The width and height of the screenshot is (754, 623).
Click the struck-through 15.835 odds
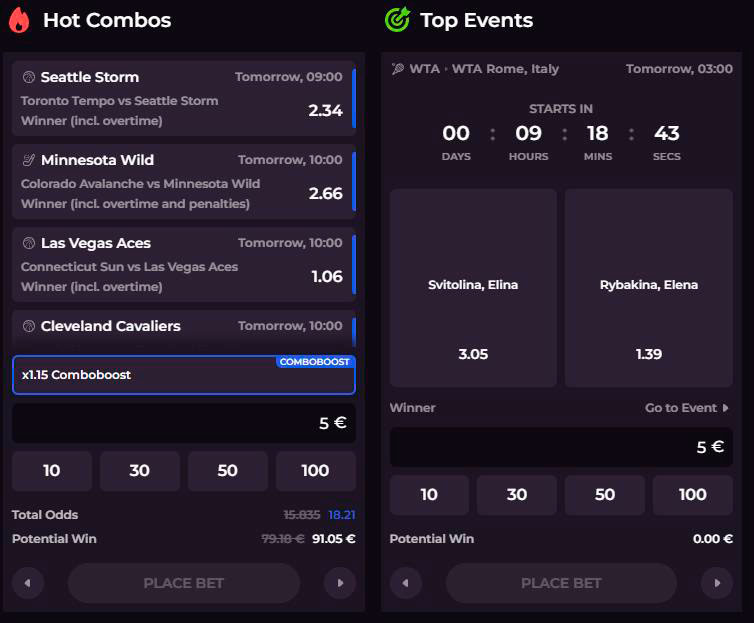click(302, 515)
